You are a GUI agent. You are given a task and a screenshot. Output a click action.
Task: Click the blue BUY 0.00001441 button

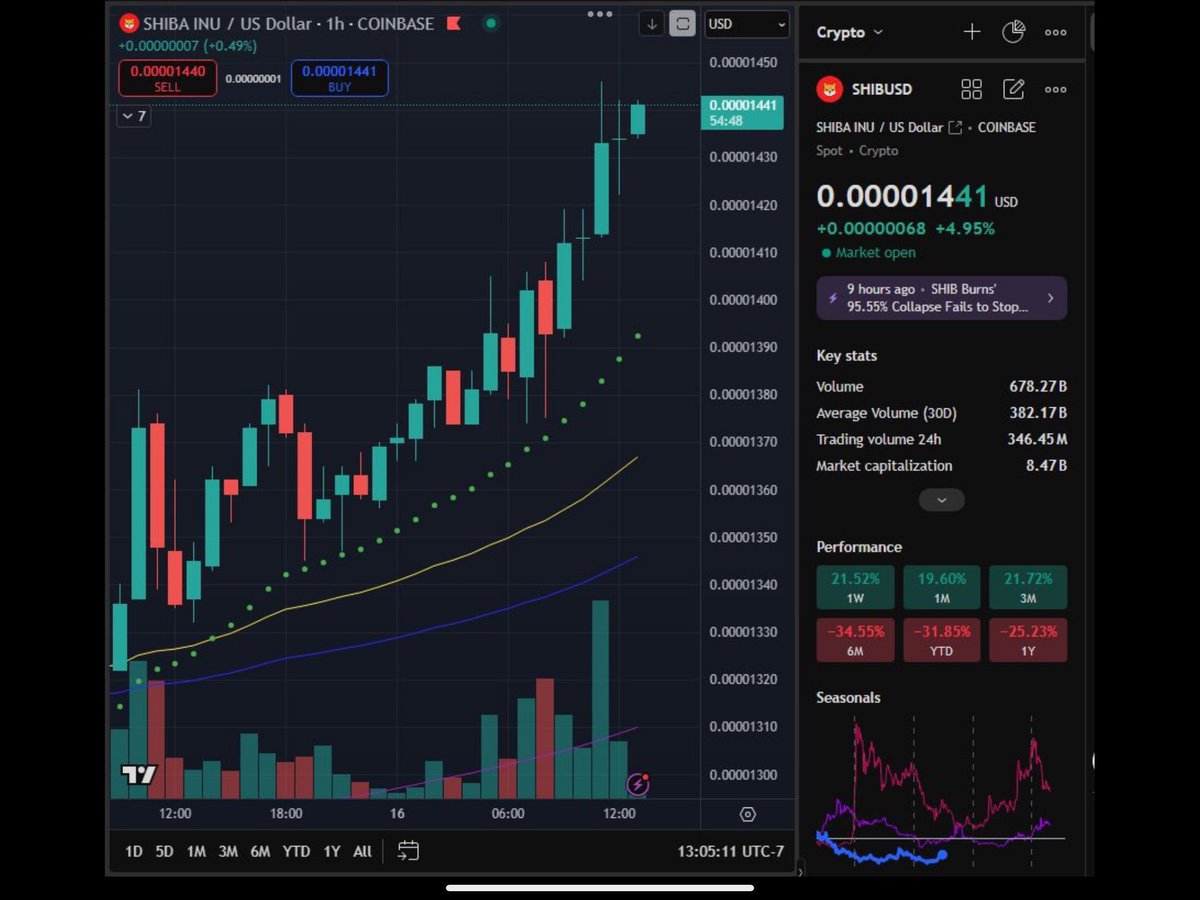tap(340, 78)
